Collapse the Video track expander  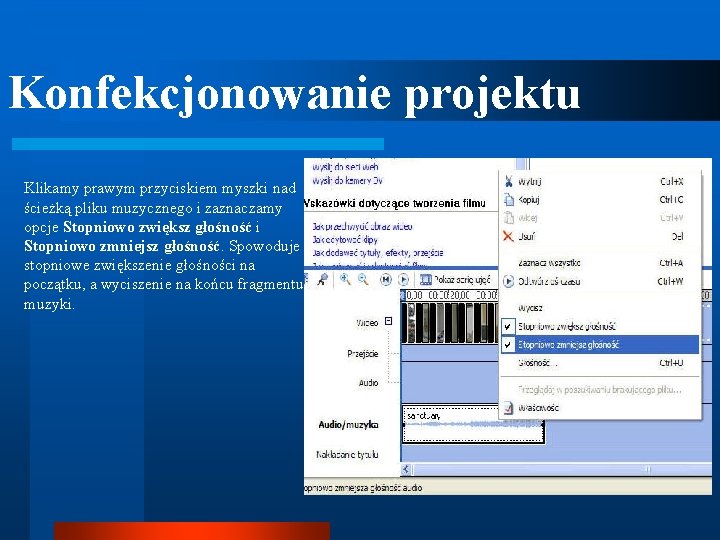[388, 321]
